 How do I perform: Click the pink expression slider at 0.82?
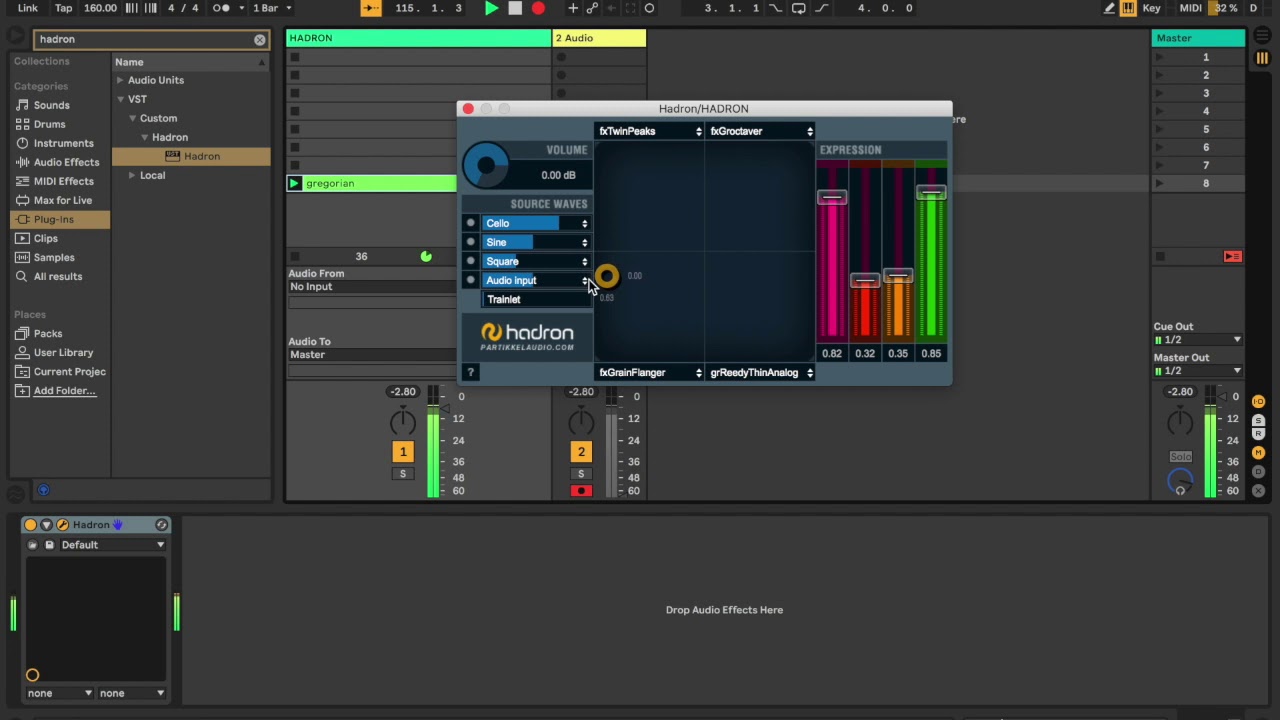pos(832,198)
